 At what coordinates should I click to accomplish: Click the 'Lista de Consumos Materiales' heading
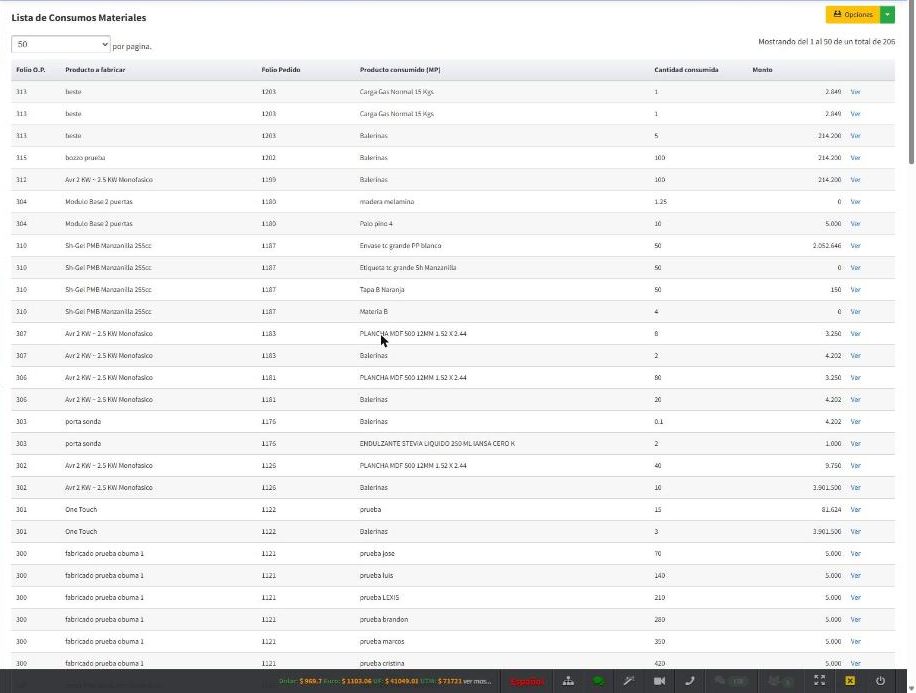coord(79,18)
